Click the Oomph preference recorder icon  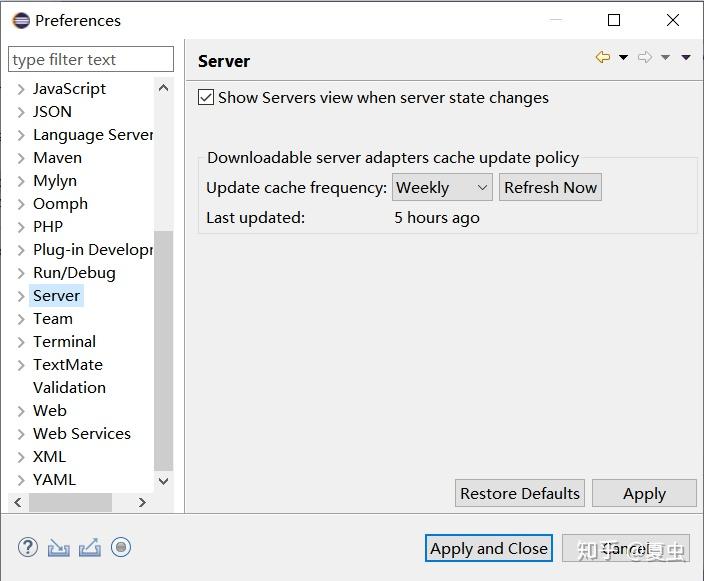coord(121,547)
